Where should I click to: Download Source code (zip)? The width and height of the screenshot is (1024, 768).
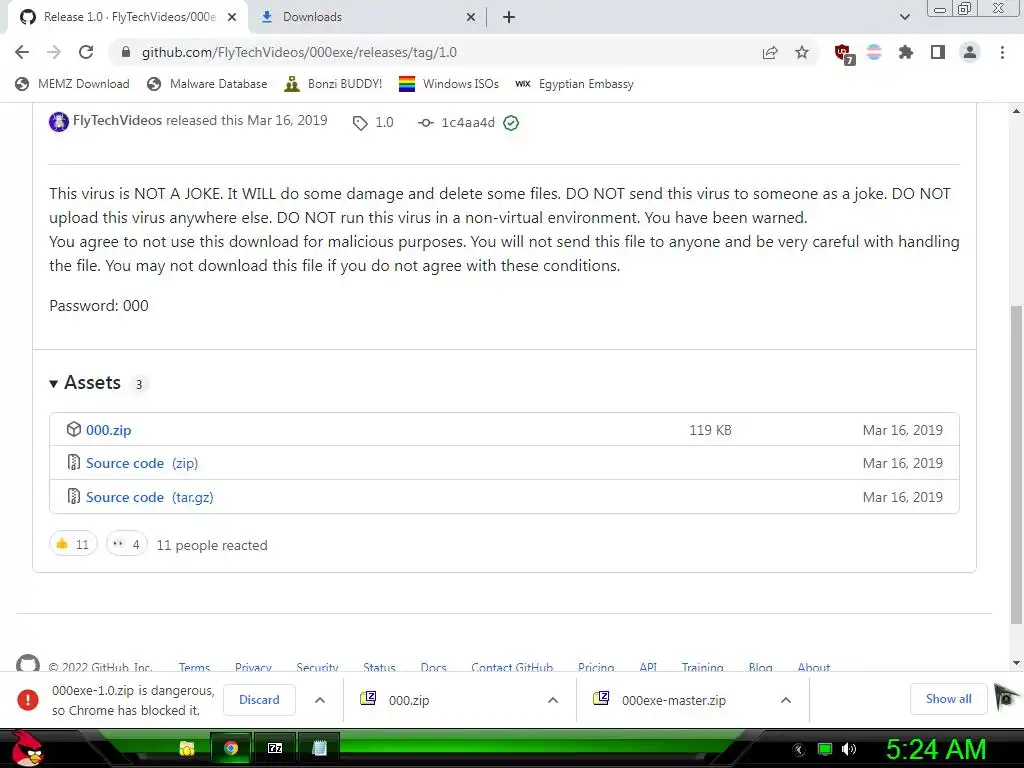[x=142, y=463]
